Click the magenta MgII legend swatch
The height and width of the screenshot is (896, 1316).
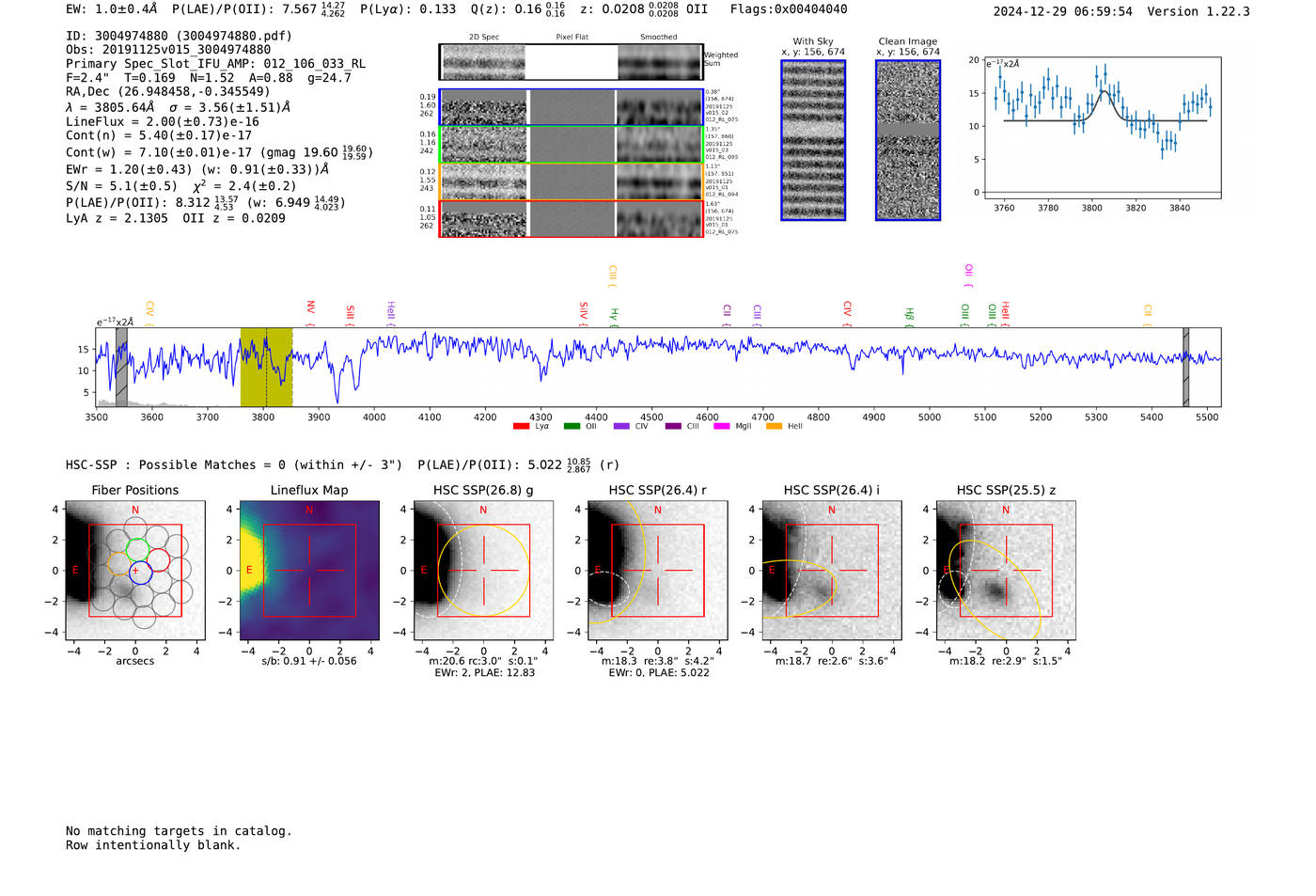[x=722, y=426]
